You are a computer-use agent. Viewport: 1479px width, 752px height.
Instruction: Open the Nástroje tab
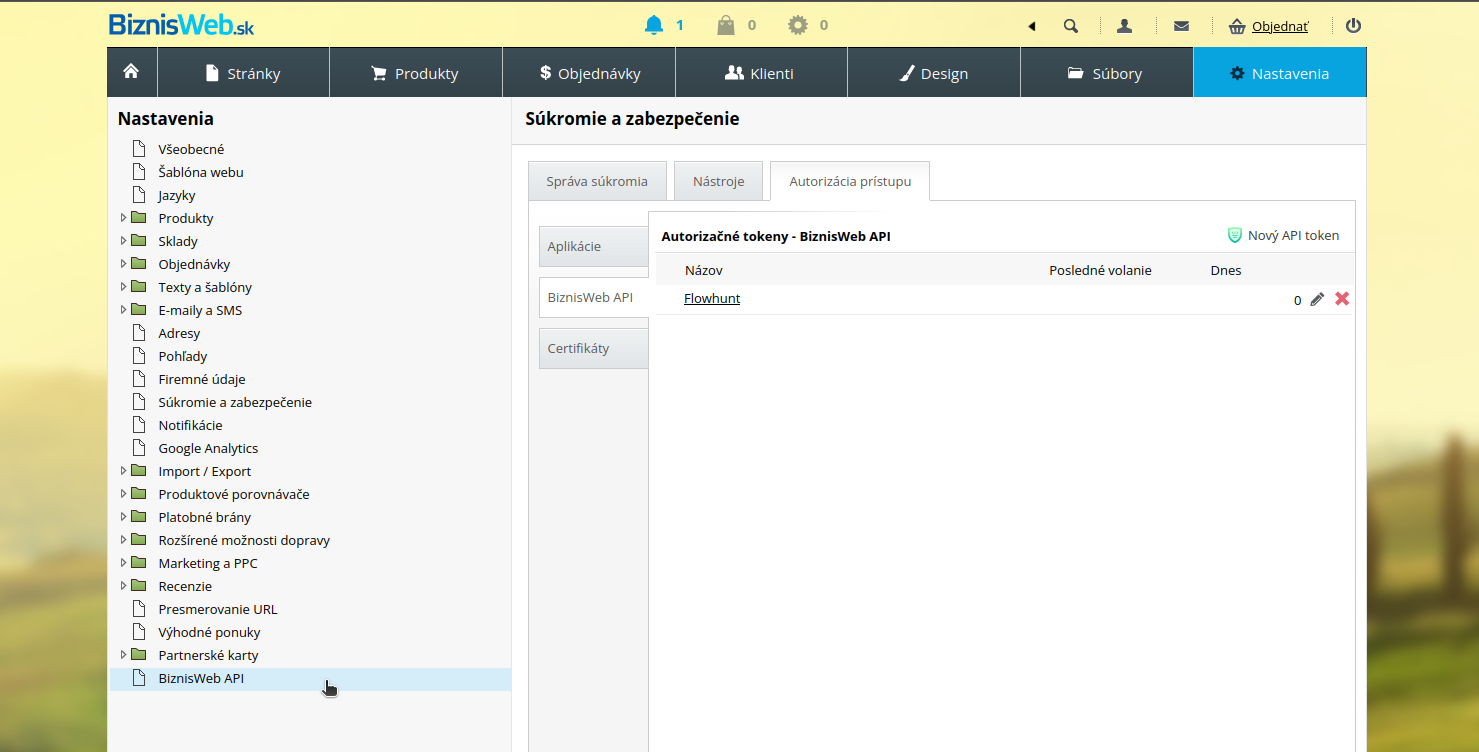click(x=718, y=181)
